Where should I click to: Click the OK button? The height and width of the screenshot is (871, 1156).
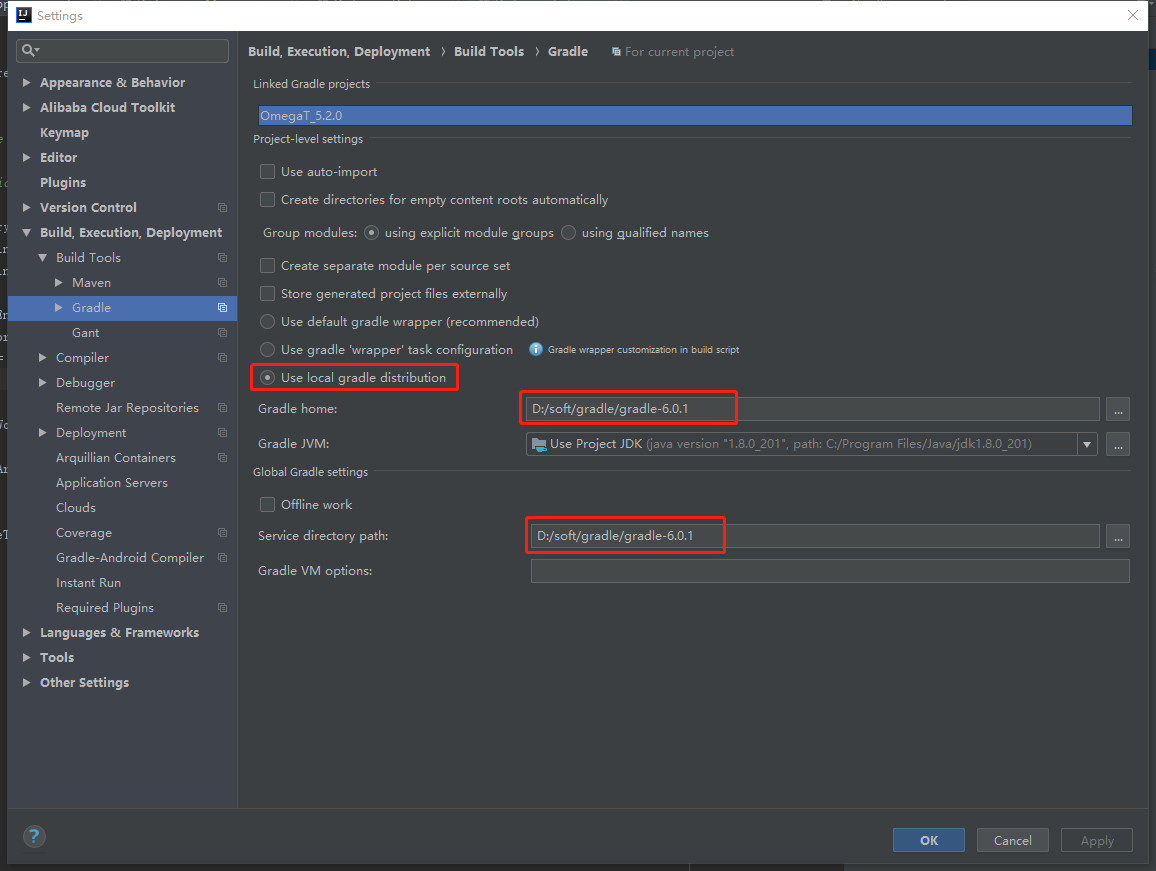928,840
